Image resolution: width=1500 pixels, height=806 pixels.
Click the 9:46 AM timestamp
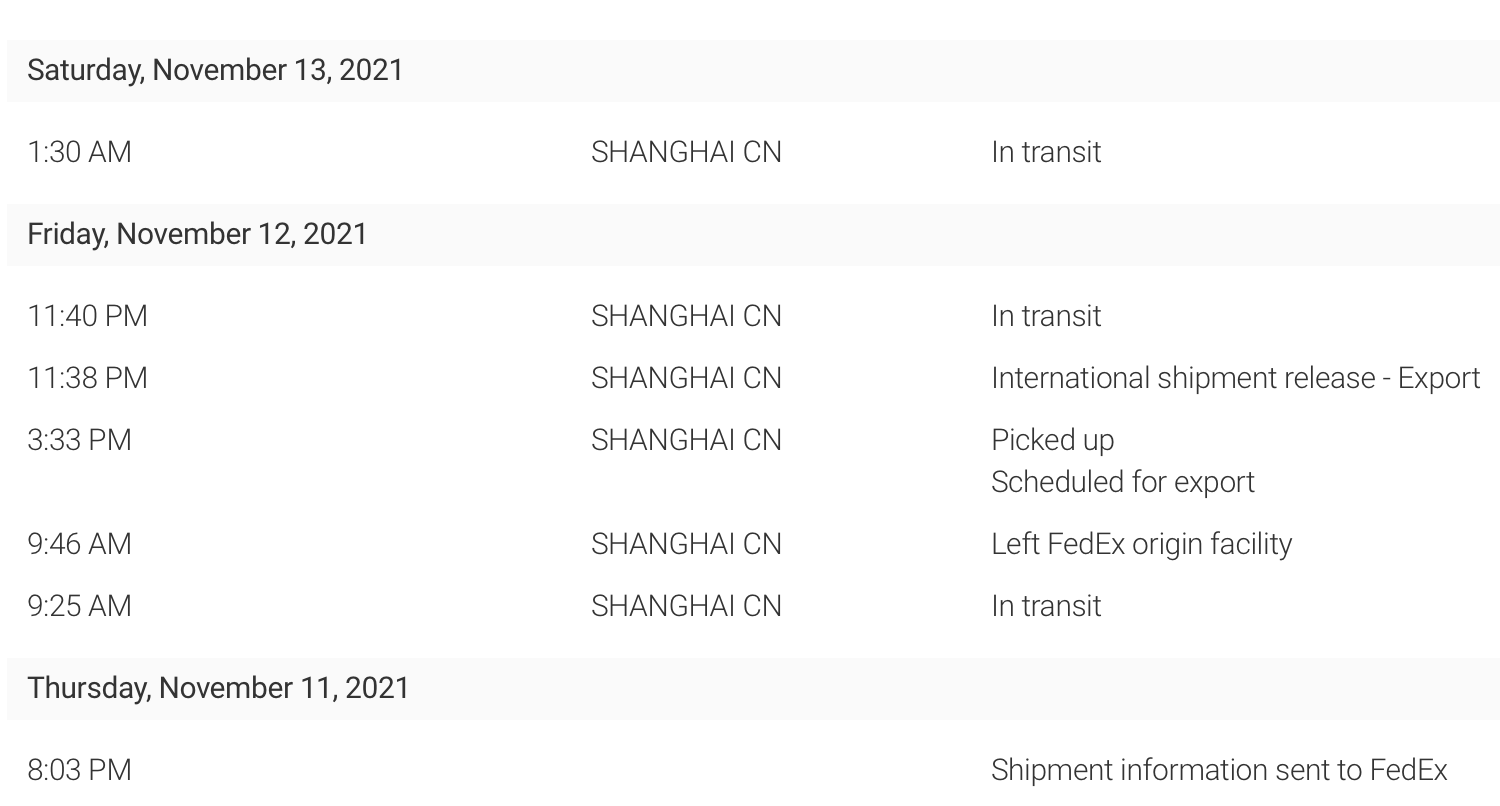tap(79, 544)
